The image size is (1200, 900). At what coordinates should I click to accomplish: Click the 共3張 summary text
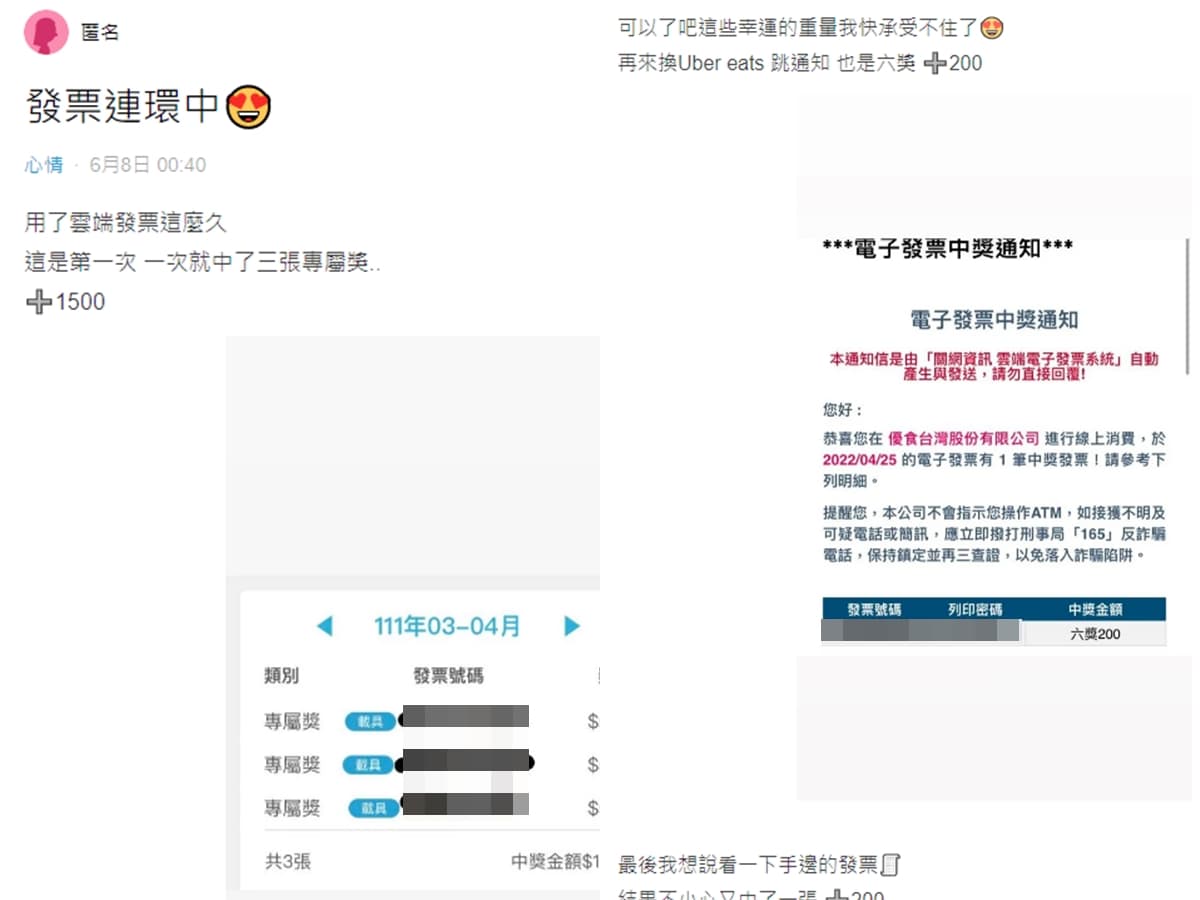coord(288,861)
